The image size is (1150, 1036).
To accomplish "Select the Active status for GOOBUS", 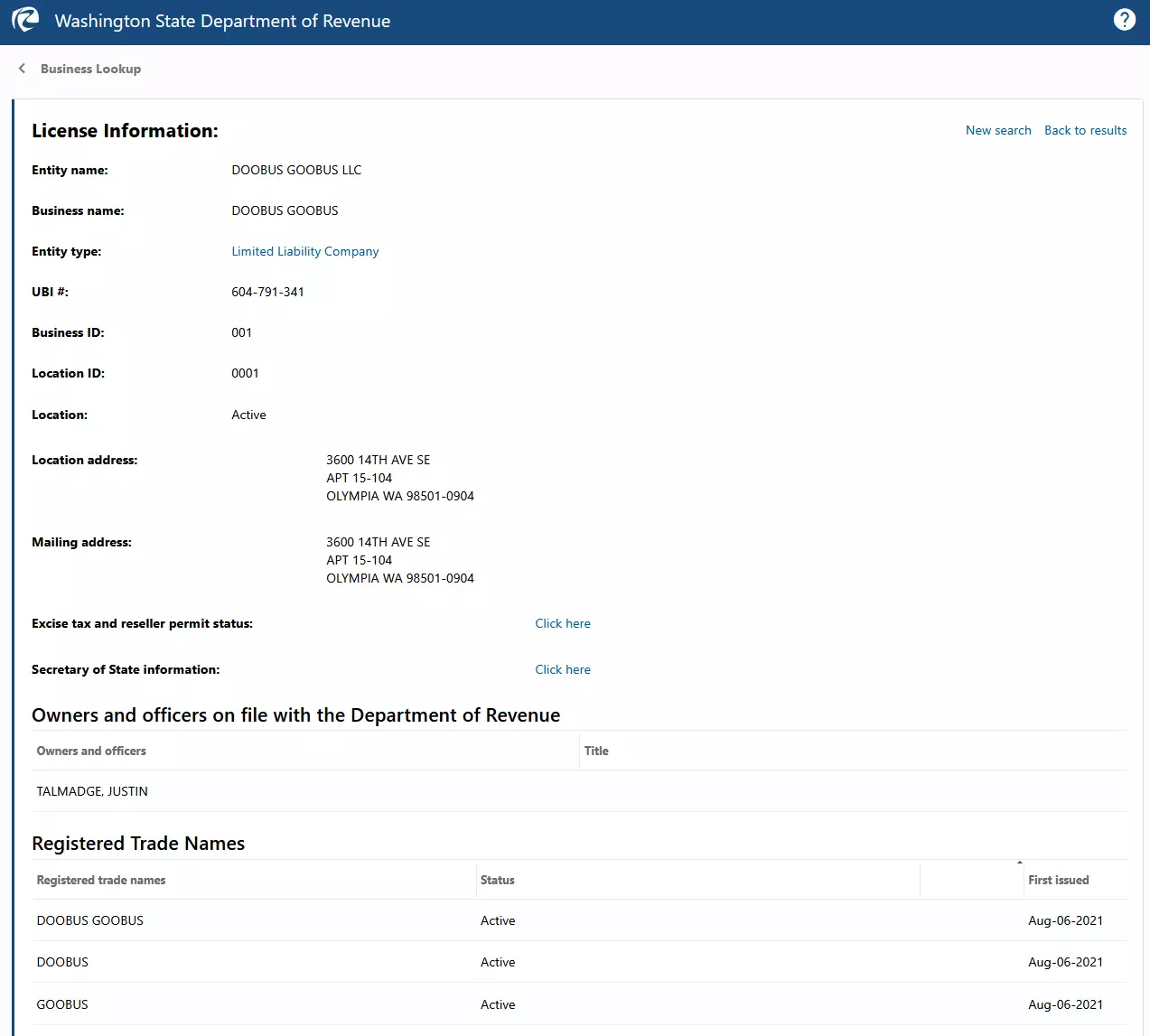I will [498, 1004].
